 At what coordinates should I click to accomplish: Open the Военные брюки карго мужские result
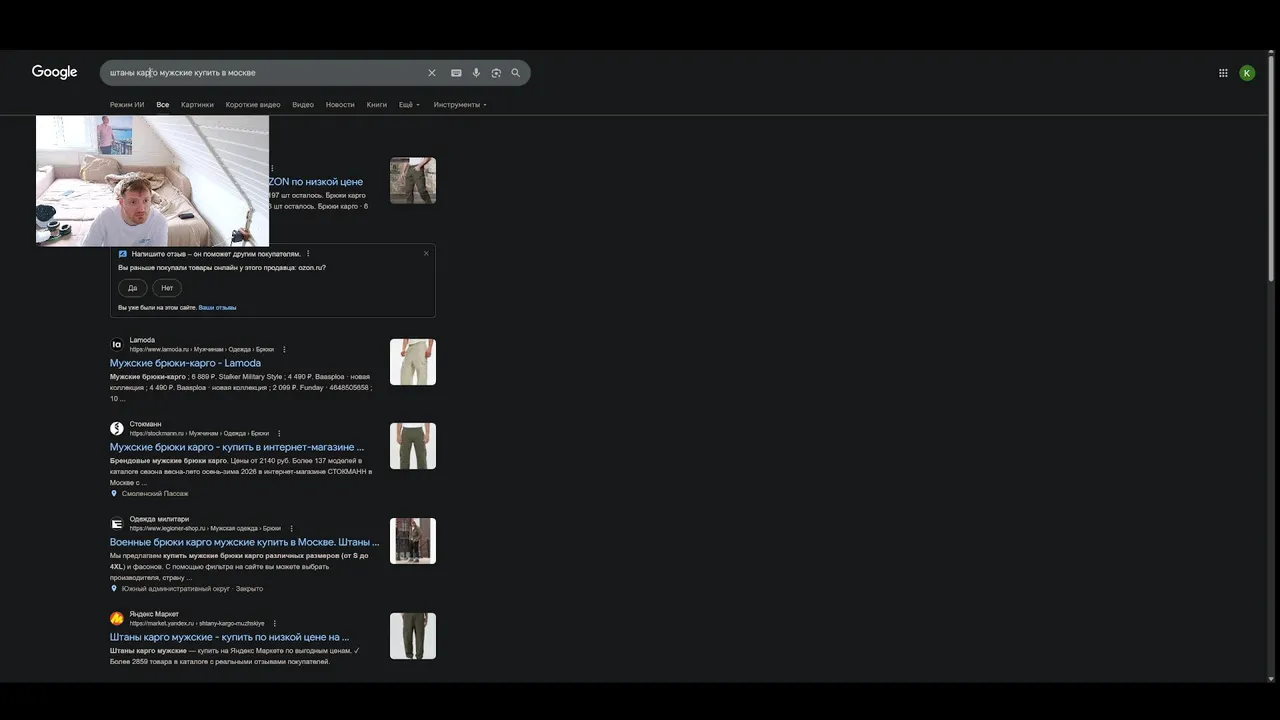tap(244, 542)
